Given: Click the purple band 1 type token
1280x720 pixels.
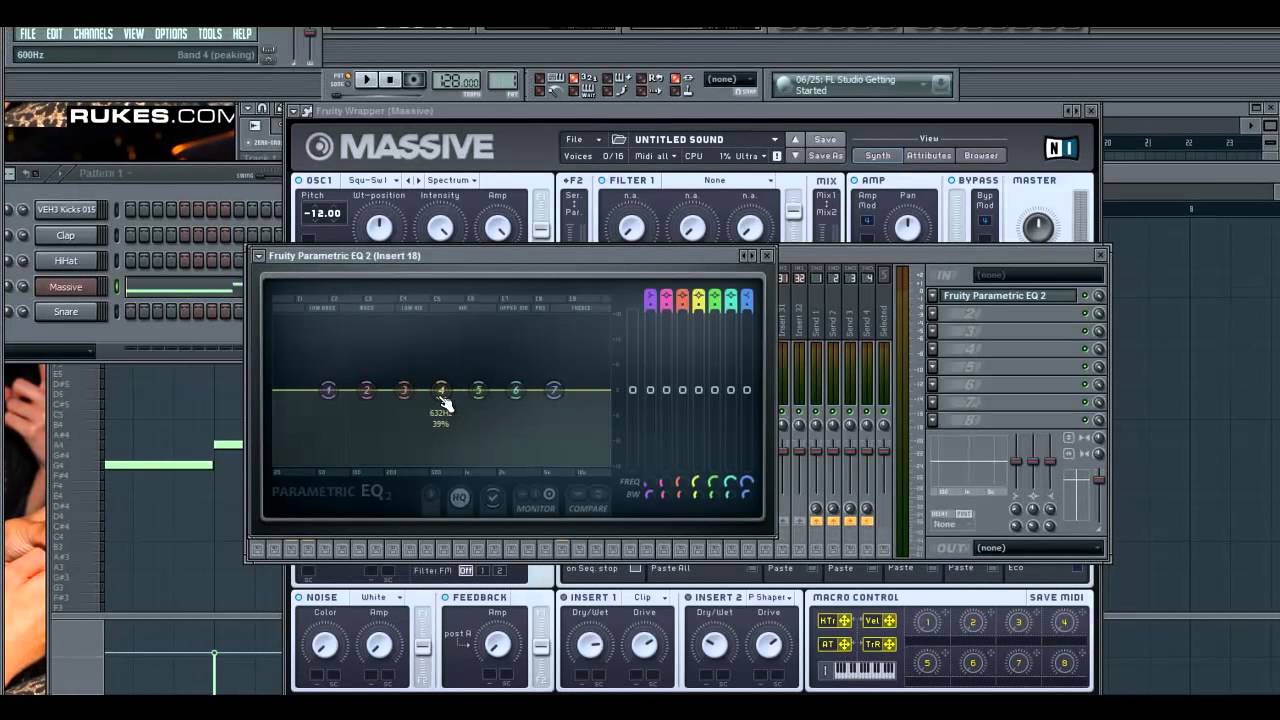Looking at the screenshot, I should (x=650, y=299).
